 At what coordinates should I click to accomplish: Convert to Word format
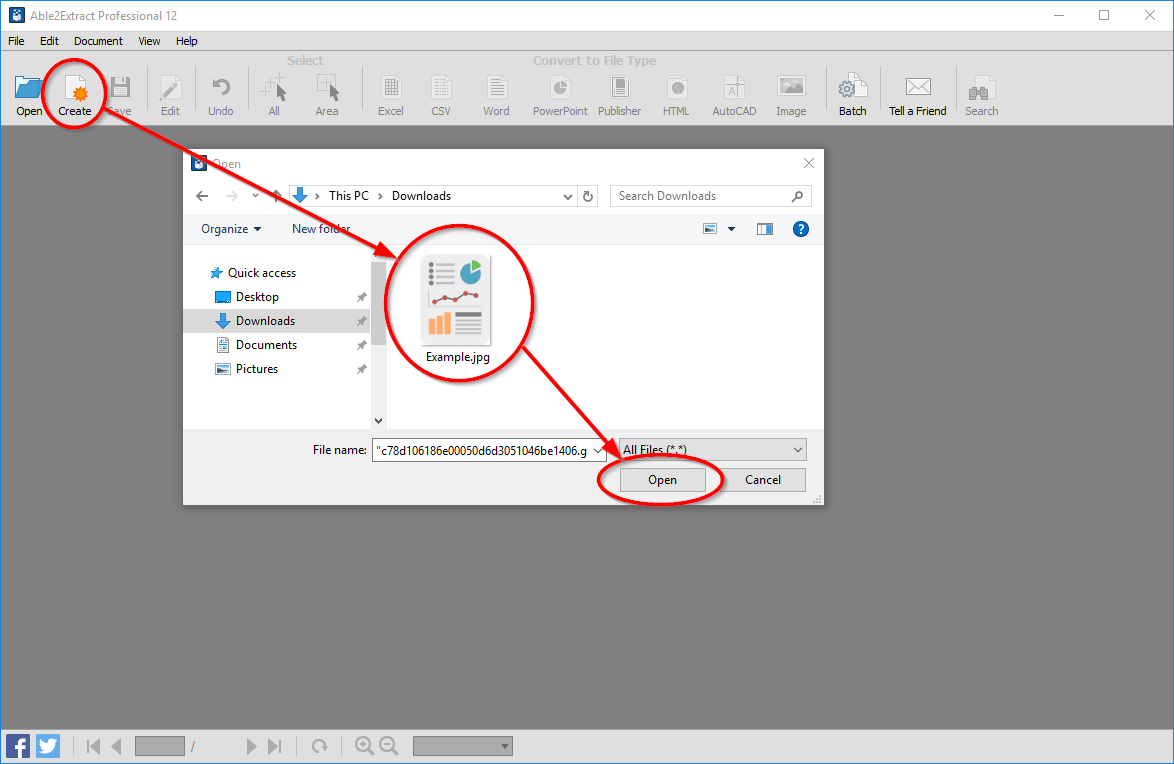point(496,93)
